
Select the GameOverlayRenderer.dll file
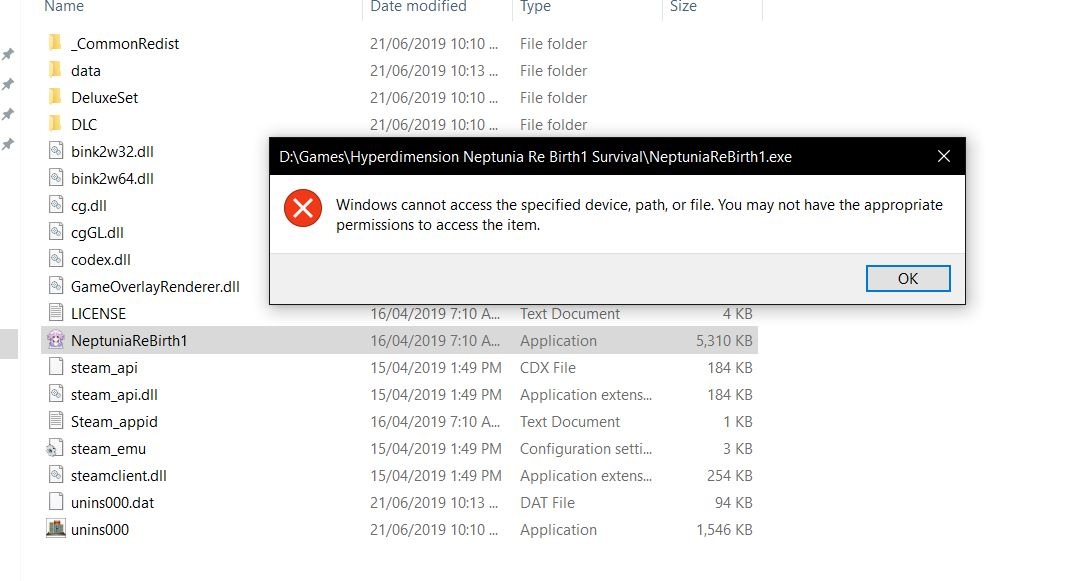point(156,287)
